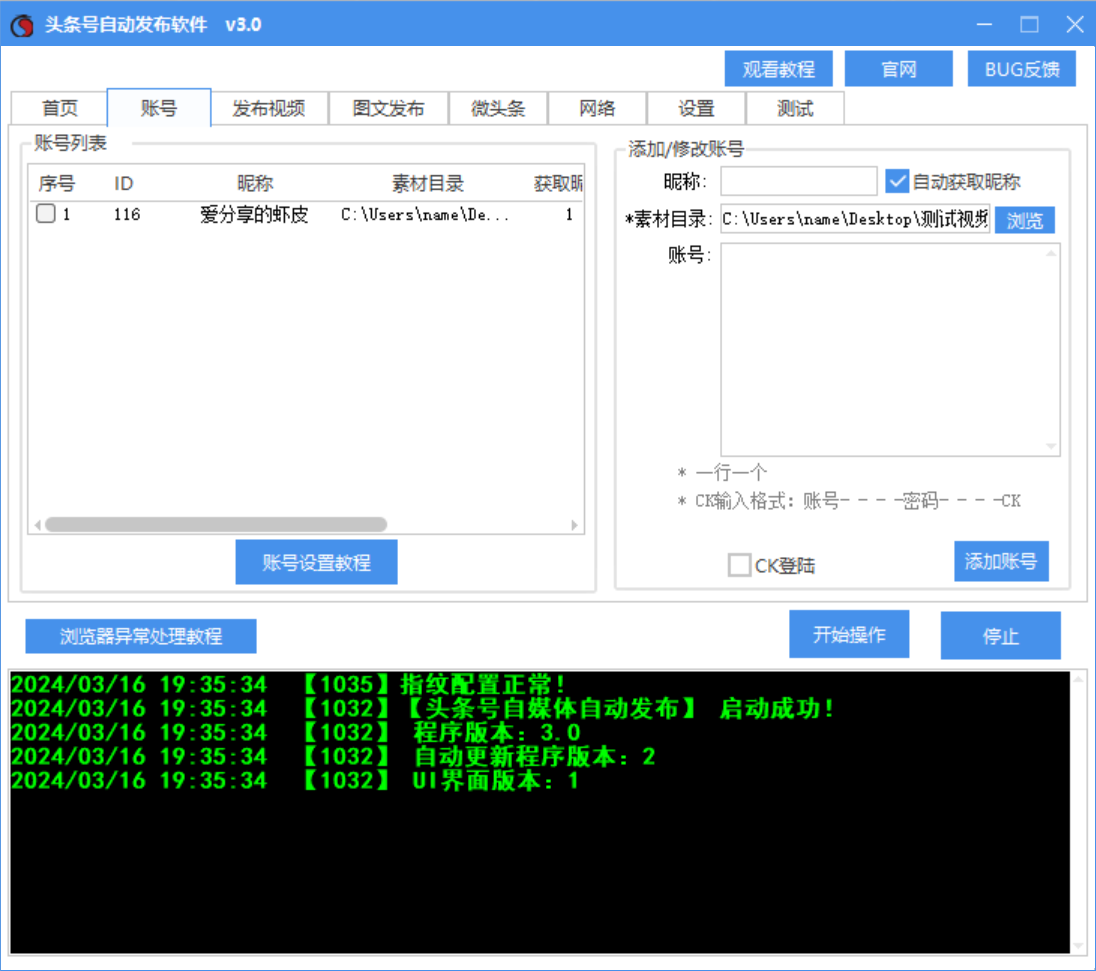Switch to the 首页 tab
1096x971 pixels.
[x=59, y=108]
